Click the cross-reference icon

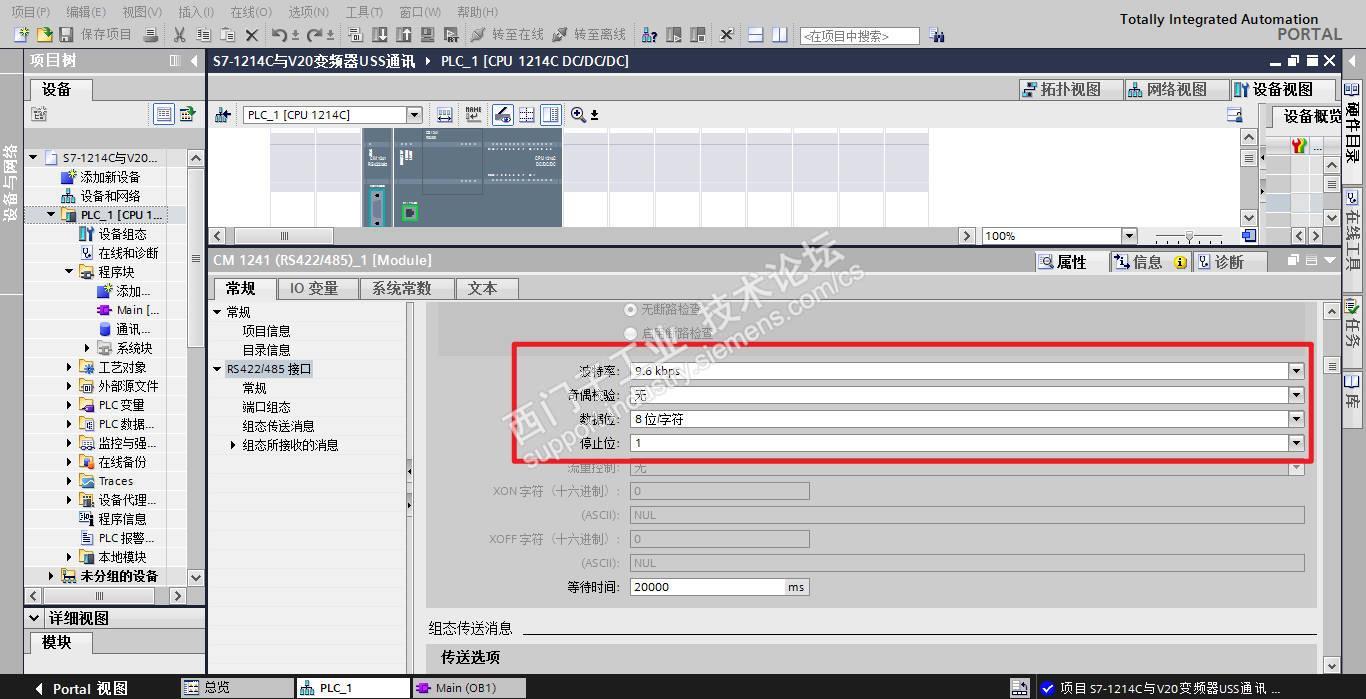727,35
